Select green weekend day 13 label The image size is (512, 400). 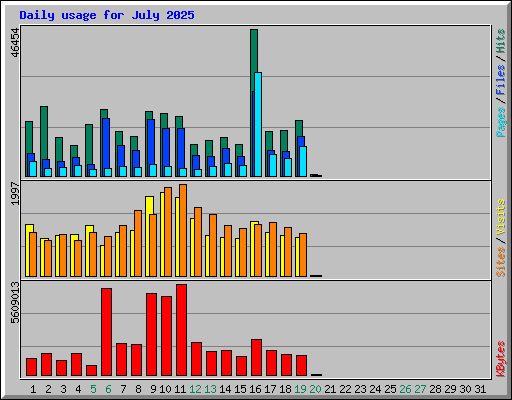coord(210,389)
